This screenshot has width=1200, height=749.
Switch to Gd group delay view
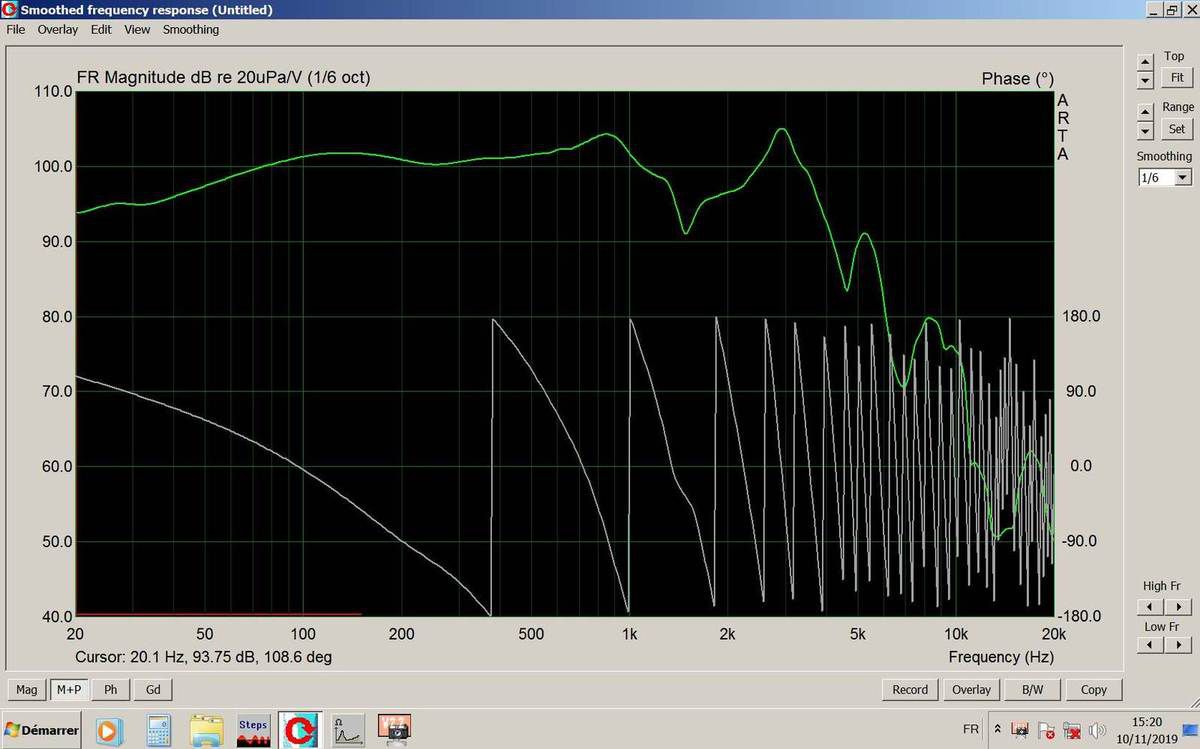tap(153, 689)
